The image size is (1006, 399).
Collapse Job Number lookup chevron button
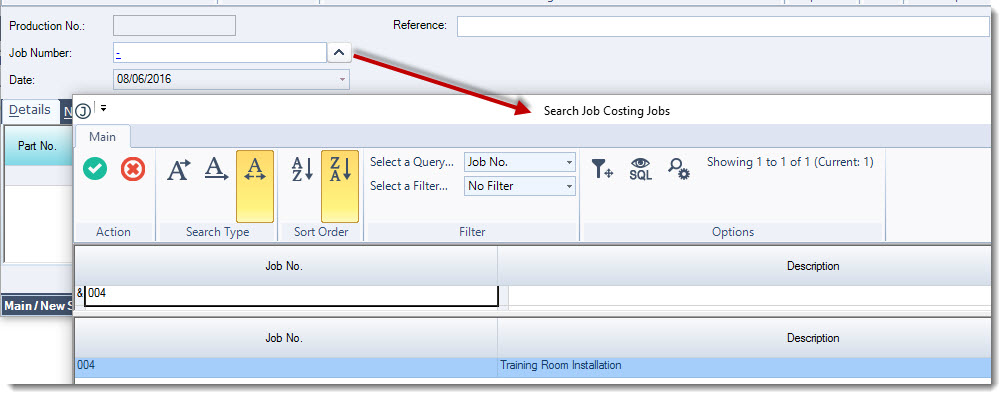point(340,53)
